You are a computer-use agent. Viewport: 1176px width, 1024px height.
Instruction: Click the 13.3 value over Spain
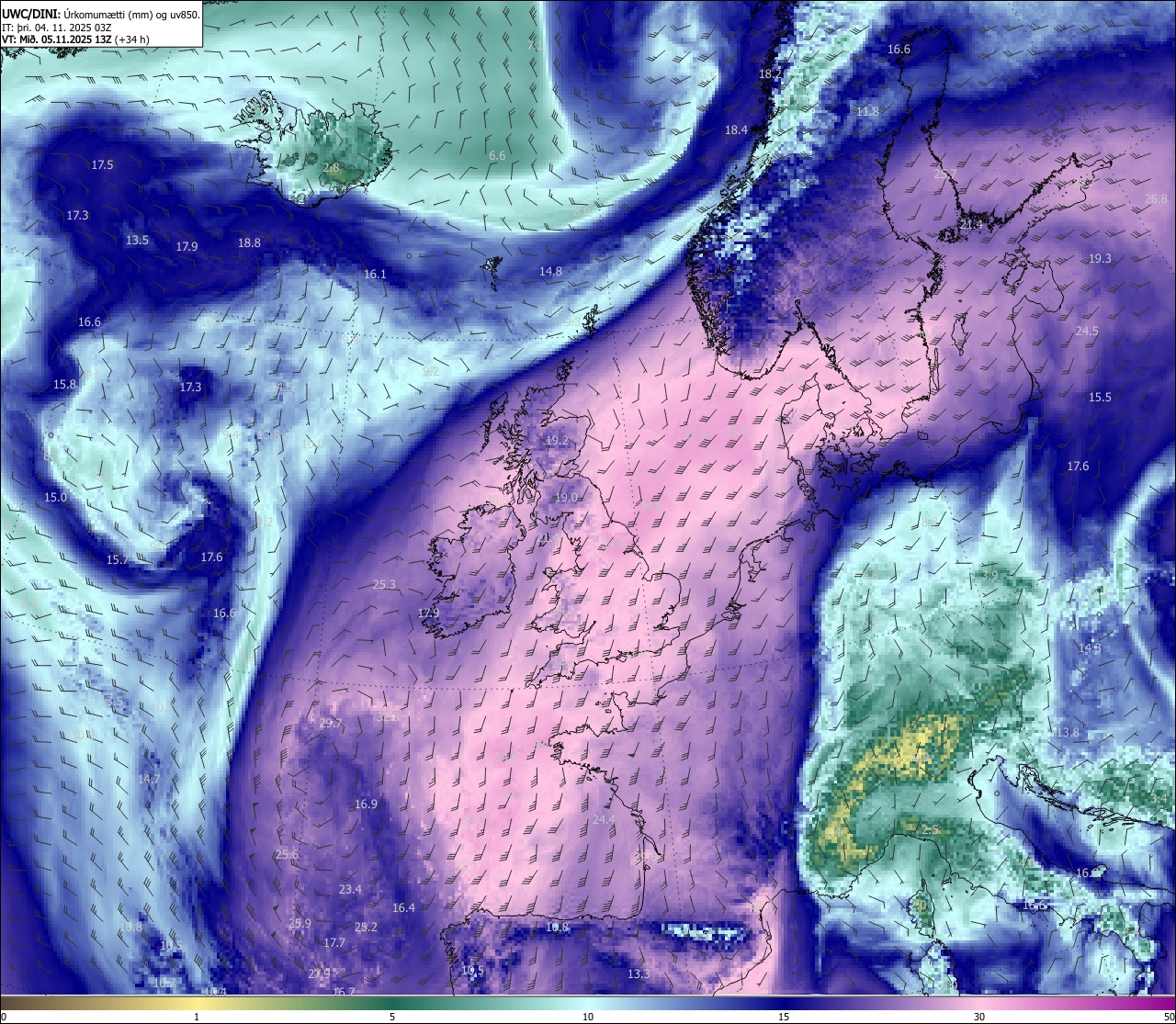pyautogui.click(x=638, y=974)
